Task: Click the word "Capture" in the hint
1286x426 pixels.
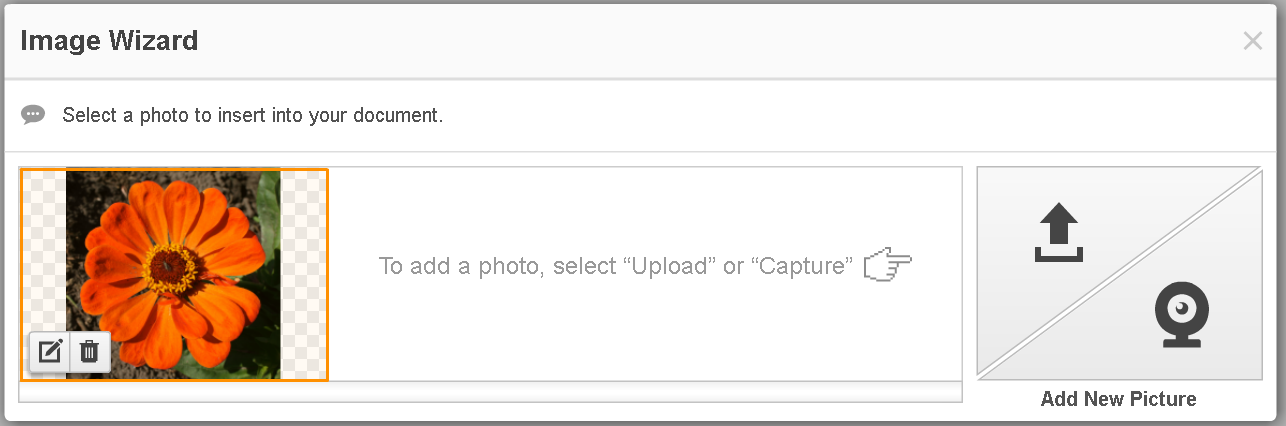Action: coord(805,266)
